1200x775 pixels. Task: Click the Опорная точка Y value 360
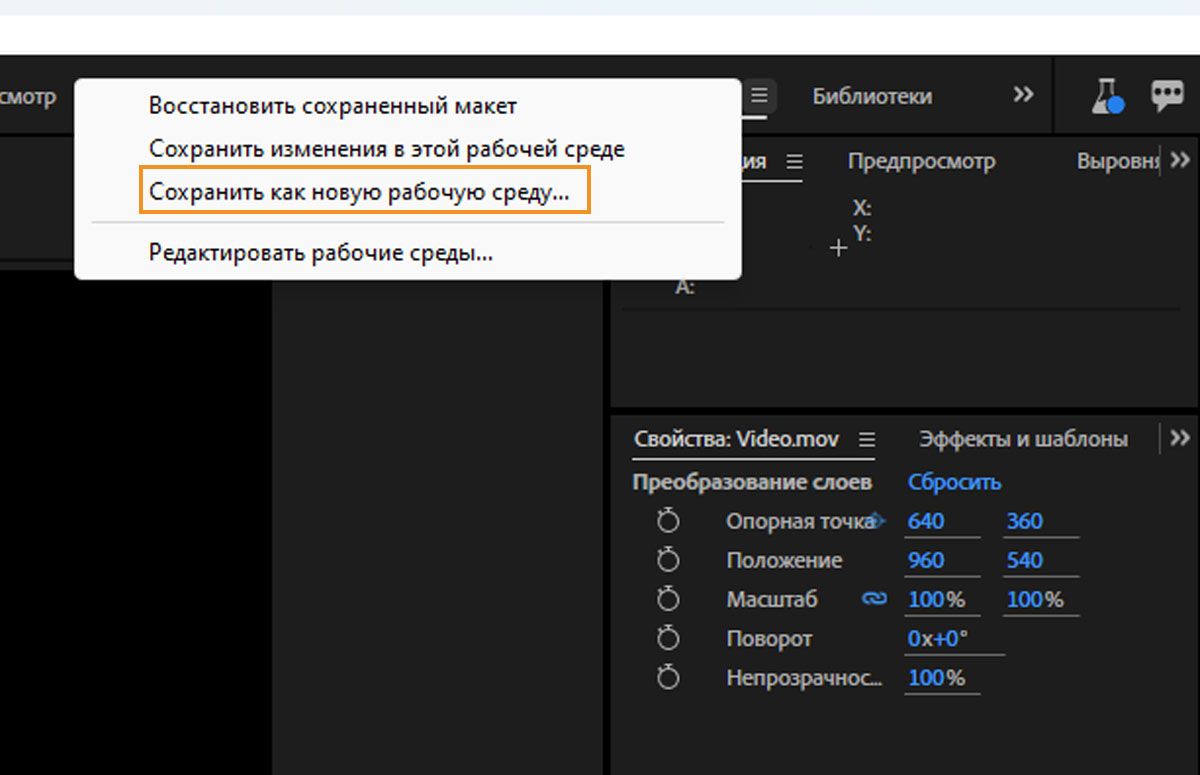(1025, 521)
